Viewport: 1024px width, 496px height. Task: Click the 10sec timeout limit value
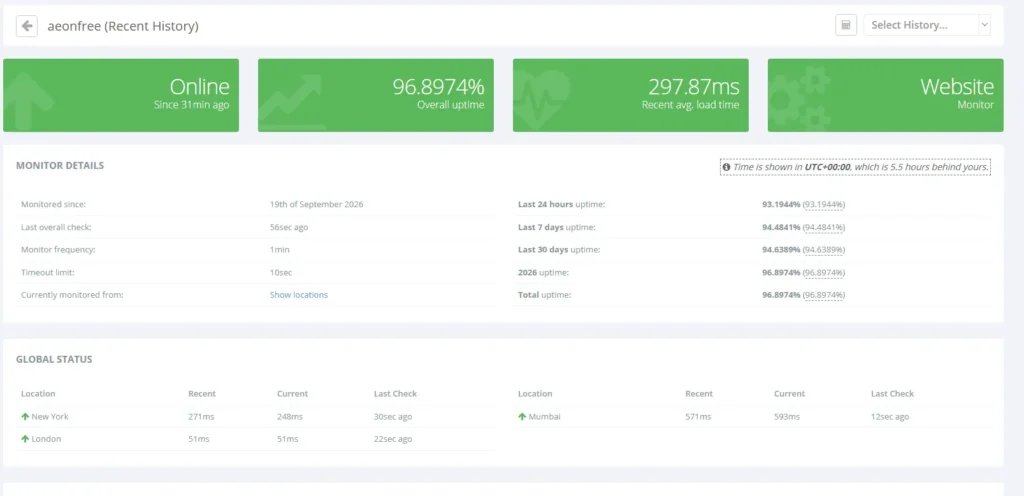coord(281,272)
